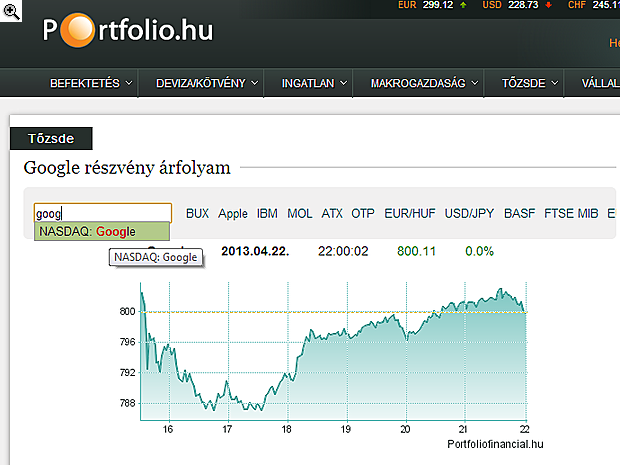Choose the NASDAQ: Google autocomplete suggestion
620x465 pixels.
[102, 231]
